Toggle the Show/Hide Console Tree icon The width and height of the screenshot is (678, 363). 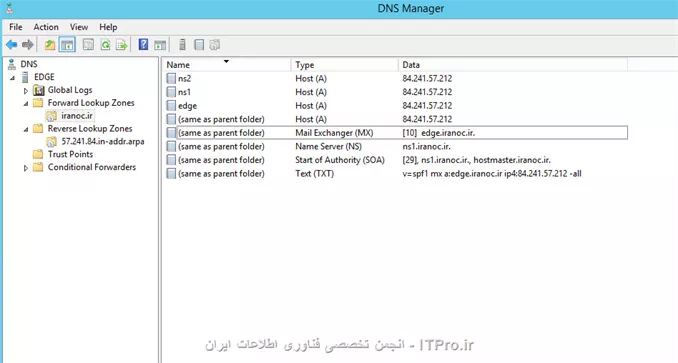(67, 45)
